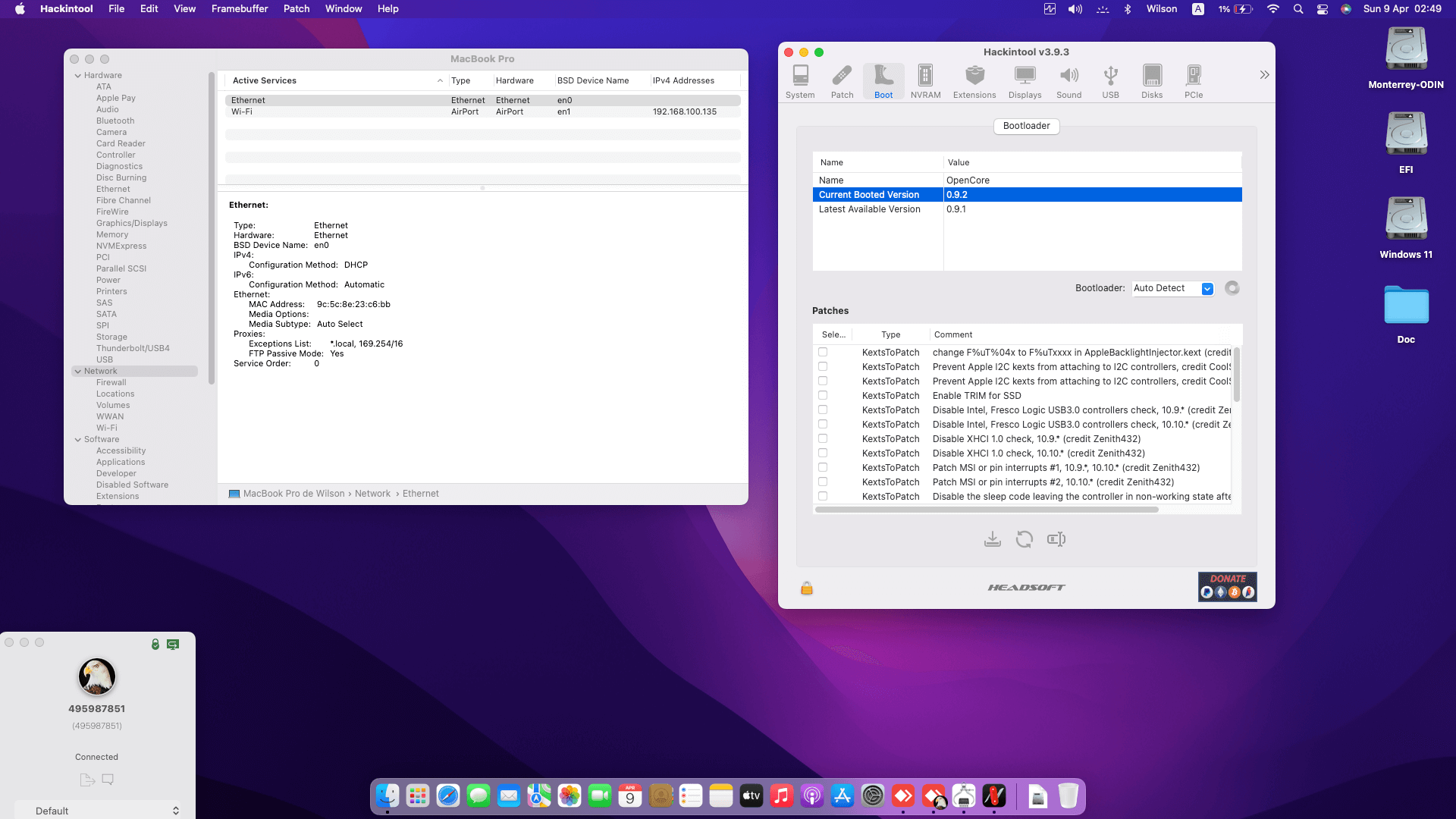The width and height of the screenshot is (1456, 819).
Task: Tick the AppleBacklightInjector patch checkbox
Action: click(x=823, y=352)
